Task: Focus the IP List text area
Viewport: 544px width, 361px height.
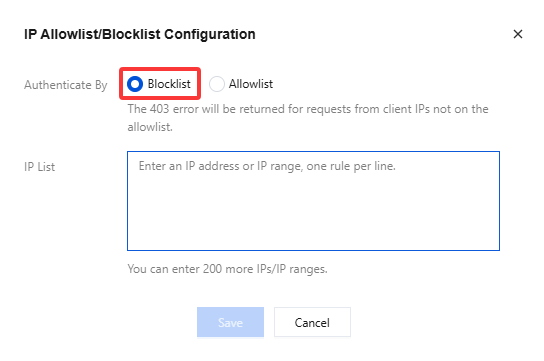Action: point(313,201)
